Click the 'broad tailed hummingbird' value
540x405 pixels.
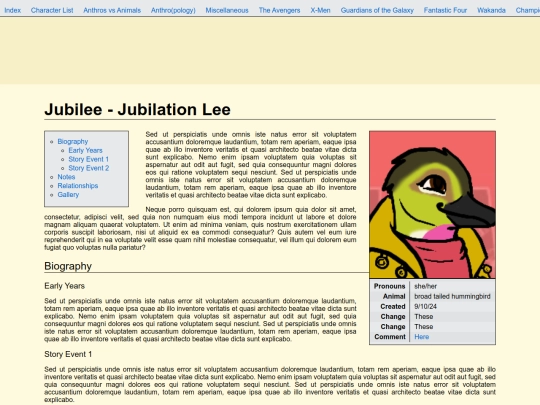coord(452,297)
